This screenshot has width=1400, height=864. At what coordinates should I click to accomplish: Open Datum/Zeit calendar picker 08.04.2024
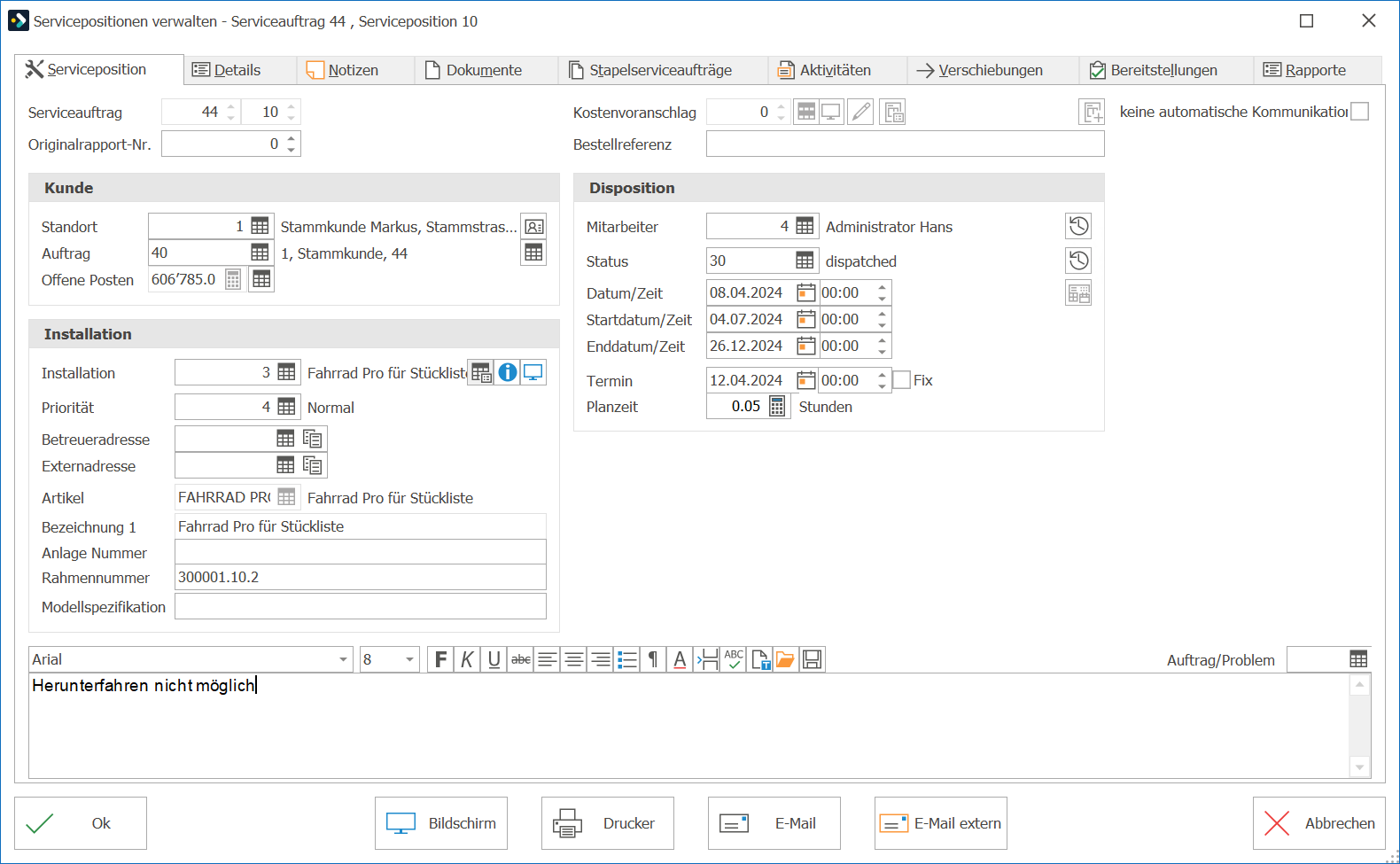[x=805, y=292]
